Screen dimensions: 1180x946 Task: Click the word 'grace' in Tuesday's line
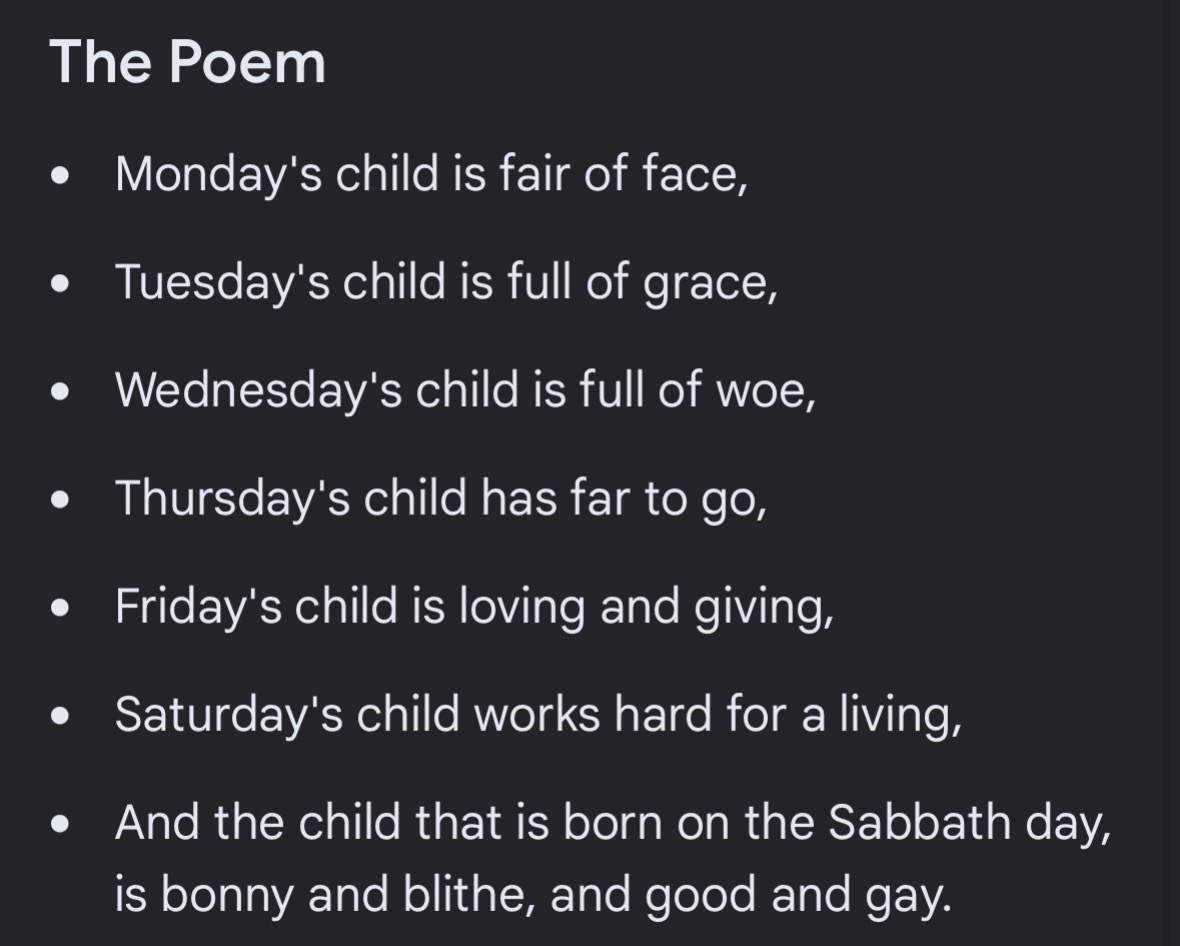705,286
